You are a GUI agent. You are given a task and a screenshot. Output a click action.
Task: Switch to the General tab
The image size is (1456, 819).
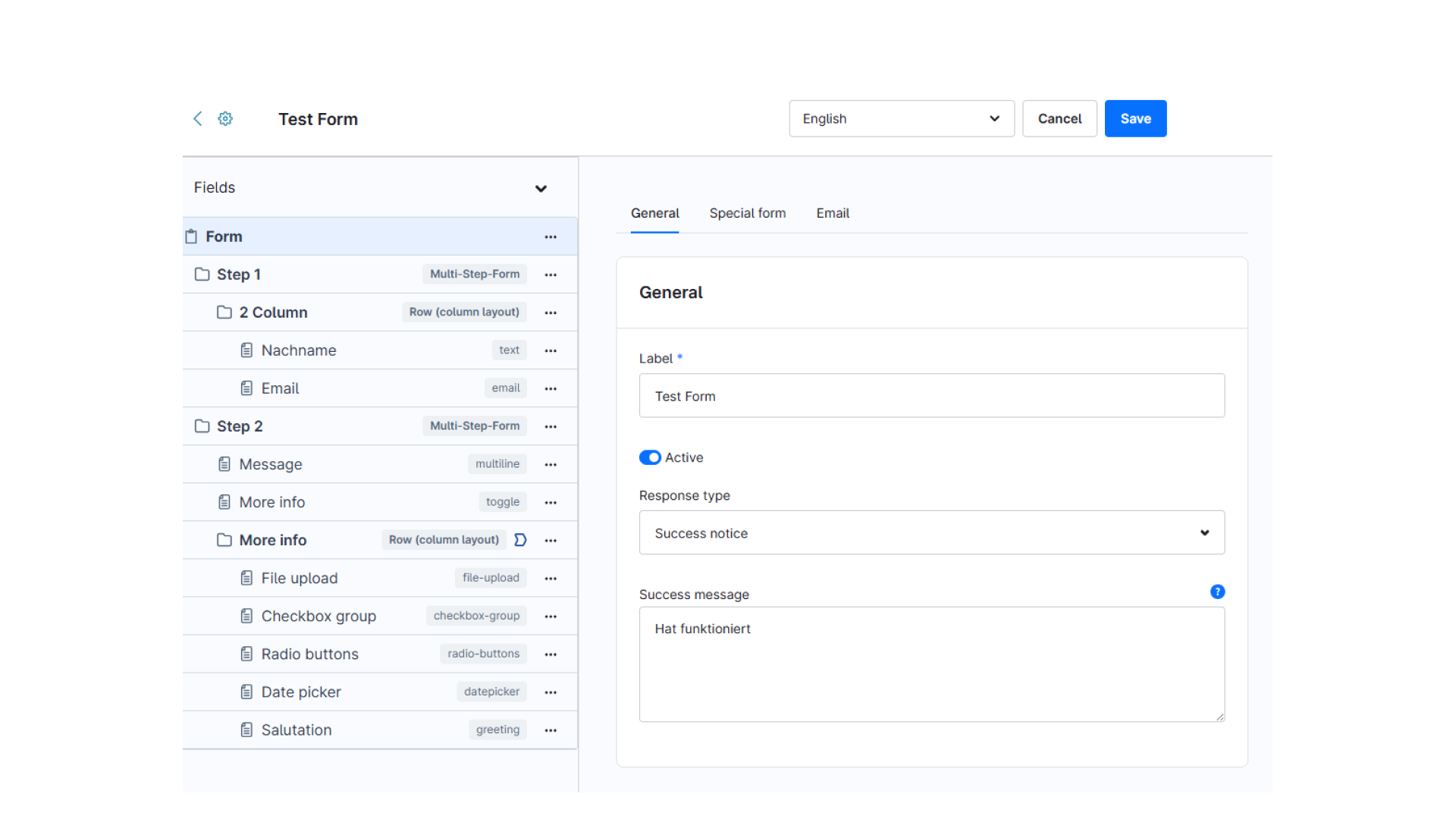point(654,213)
